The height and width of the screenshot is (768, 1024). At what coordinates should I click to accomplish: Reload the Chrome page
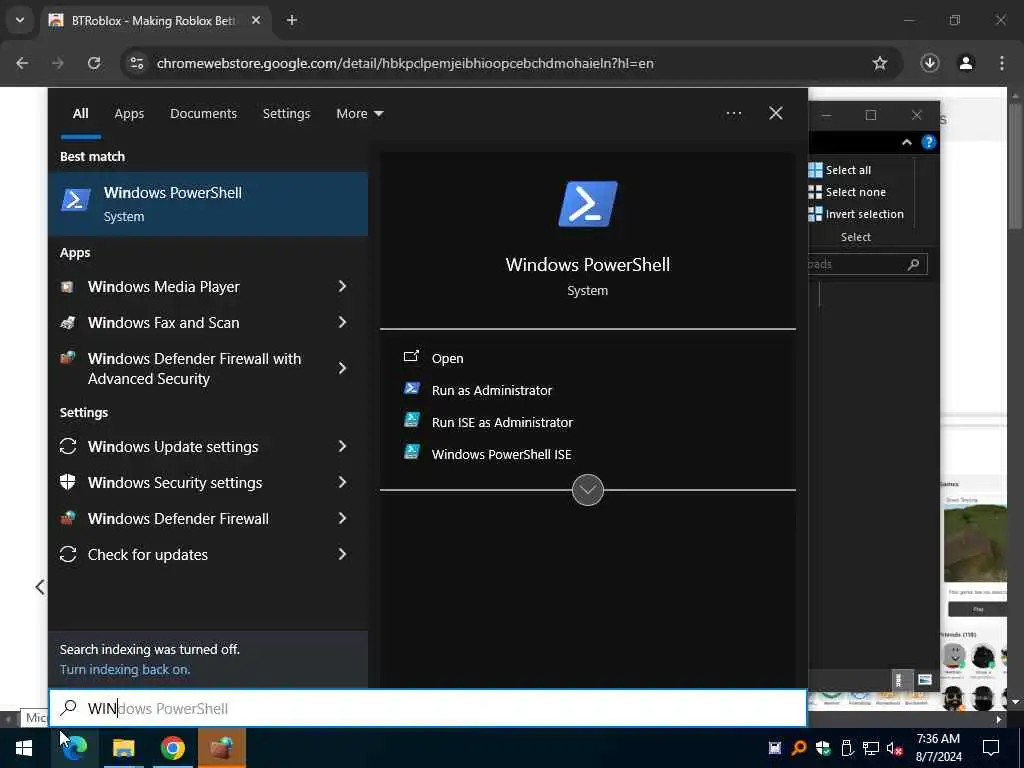[x=94, y=63]
